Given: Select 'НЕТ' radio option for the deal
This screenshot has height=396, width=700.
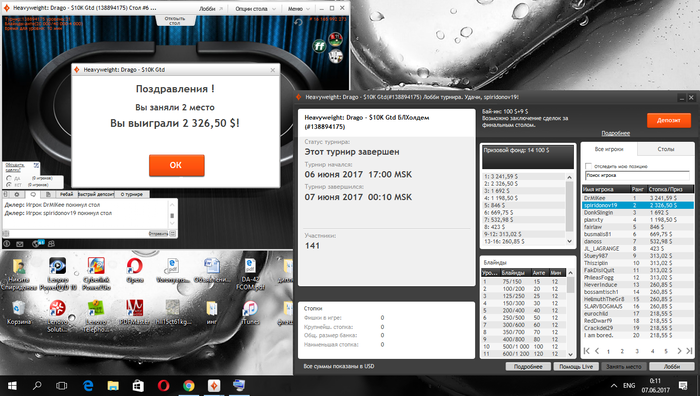Looking at the screenshot, I should click(9, 184).
